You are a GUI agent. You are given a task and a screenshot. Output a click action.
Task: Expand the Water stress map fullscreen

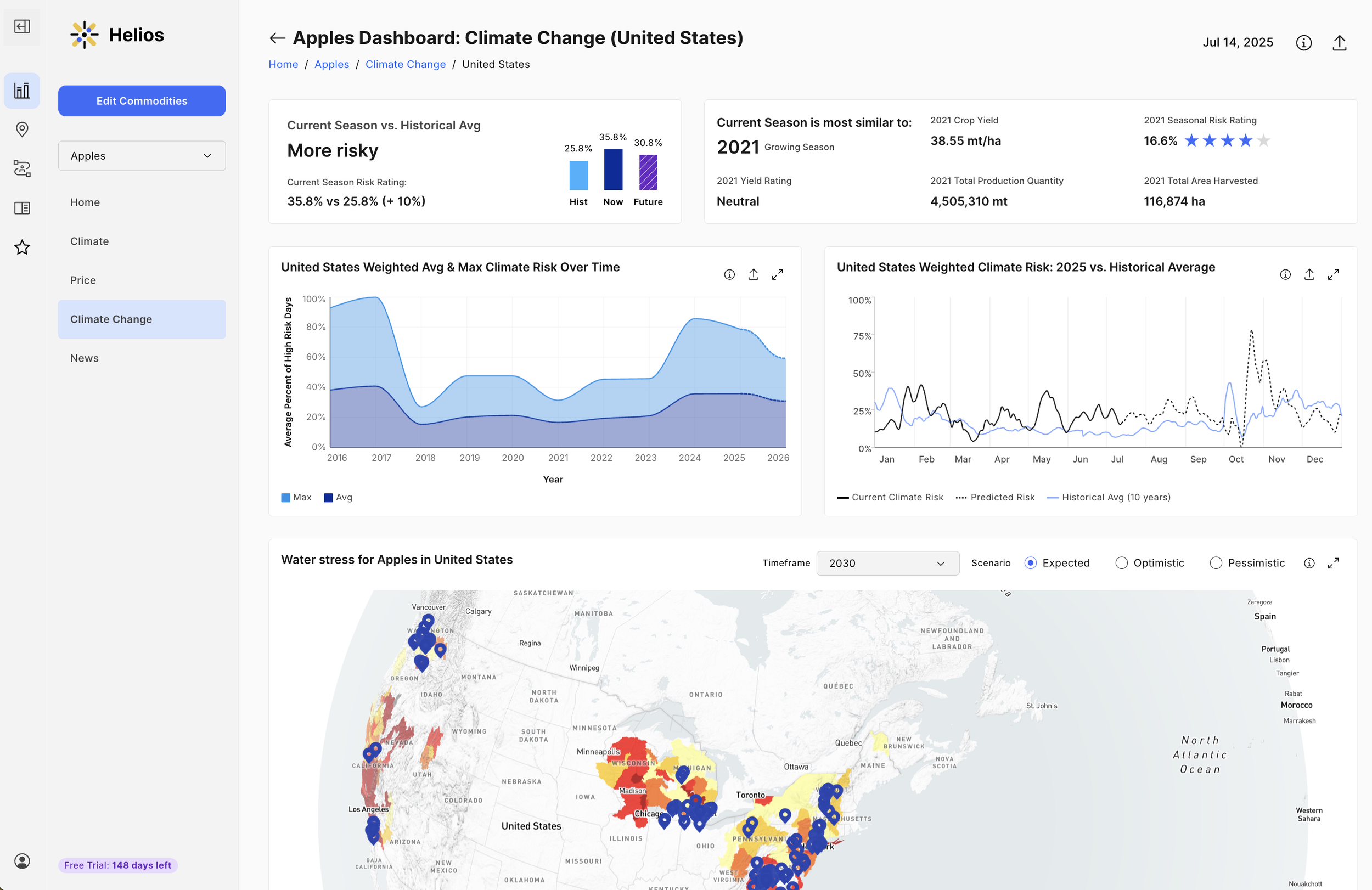(x=1333, y=563)
